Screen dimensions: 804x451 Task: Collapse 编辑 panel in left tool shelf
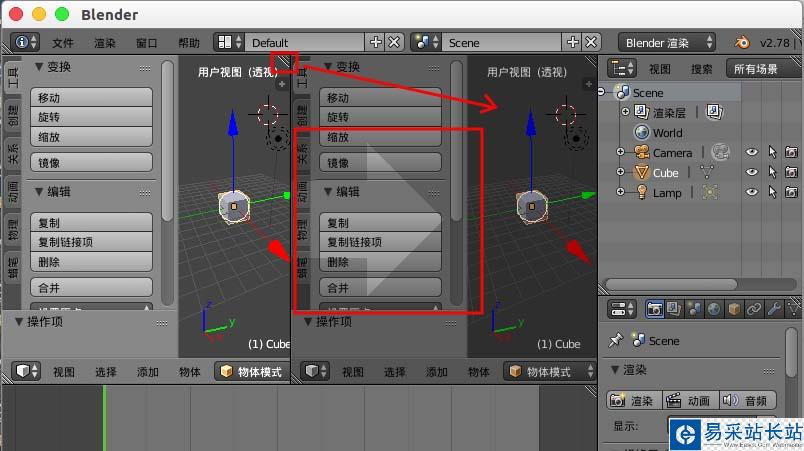(39, 192)
